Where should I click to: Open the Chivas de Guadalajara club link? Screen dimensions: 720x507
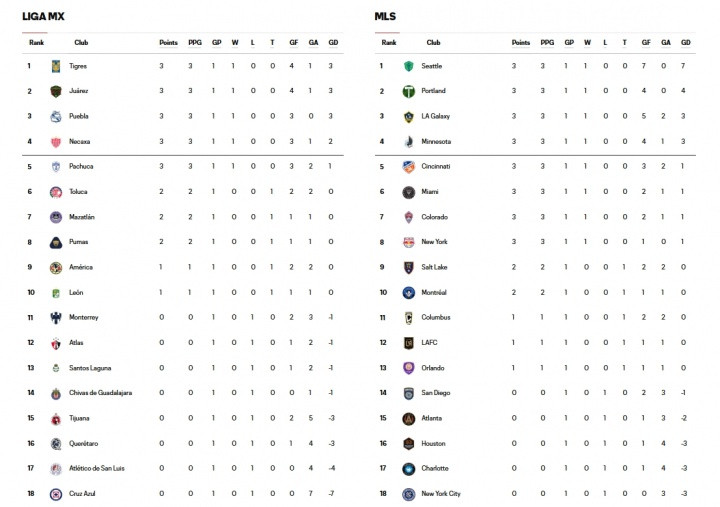pyautogui.click(x=100, y=393)
